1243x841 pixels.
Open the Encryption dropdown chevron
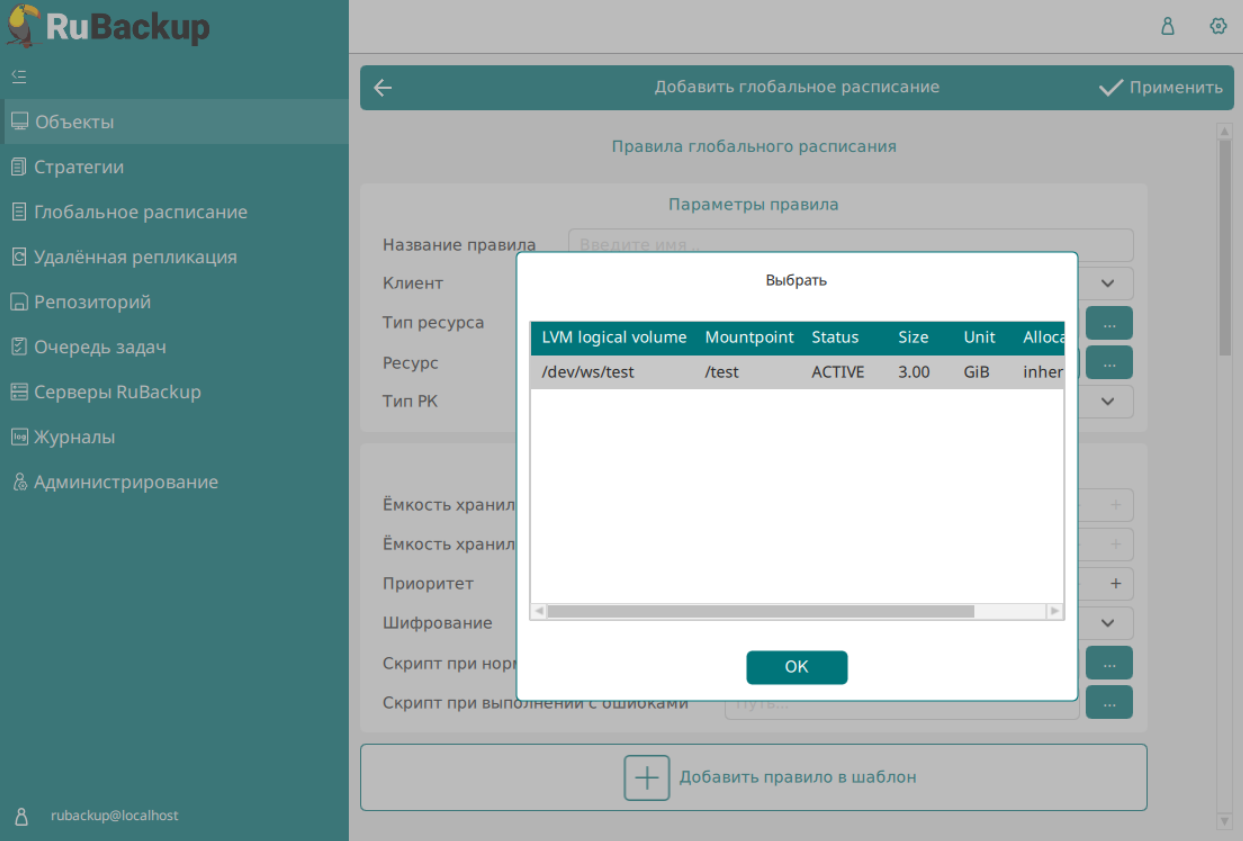coord(1107,623)
